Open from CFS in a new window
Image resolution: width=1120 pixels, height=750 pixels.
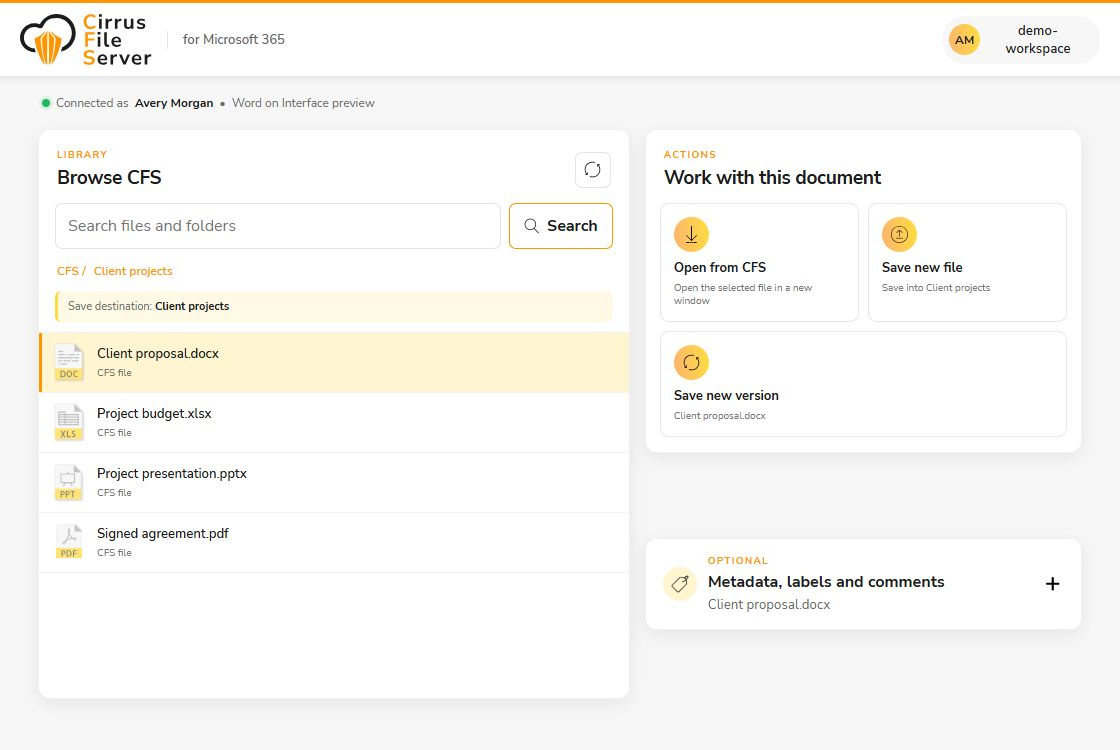pyautogui.click(x=759, y=262)
